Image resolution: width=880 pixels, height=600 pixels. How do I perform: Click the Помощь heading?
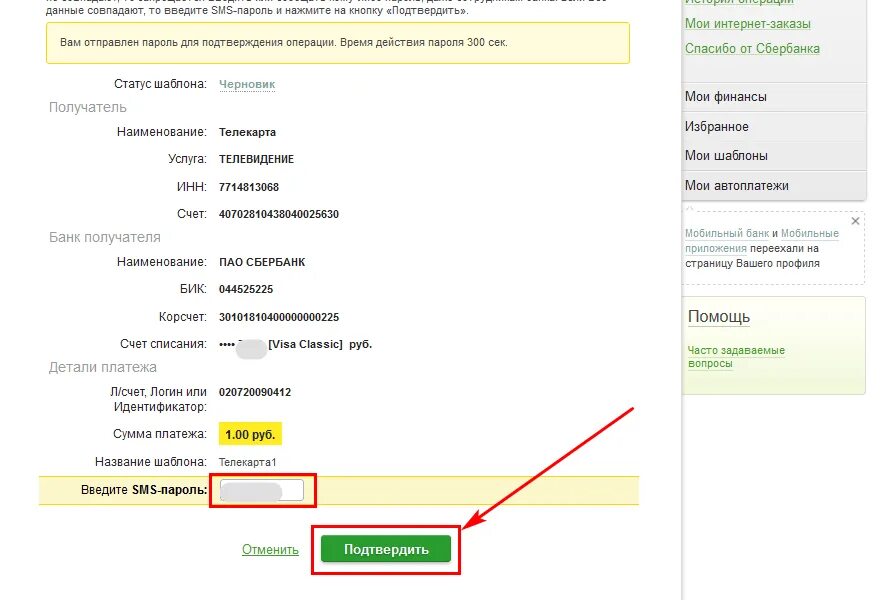(719, 317)
